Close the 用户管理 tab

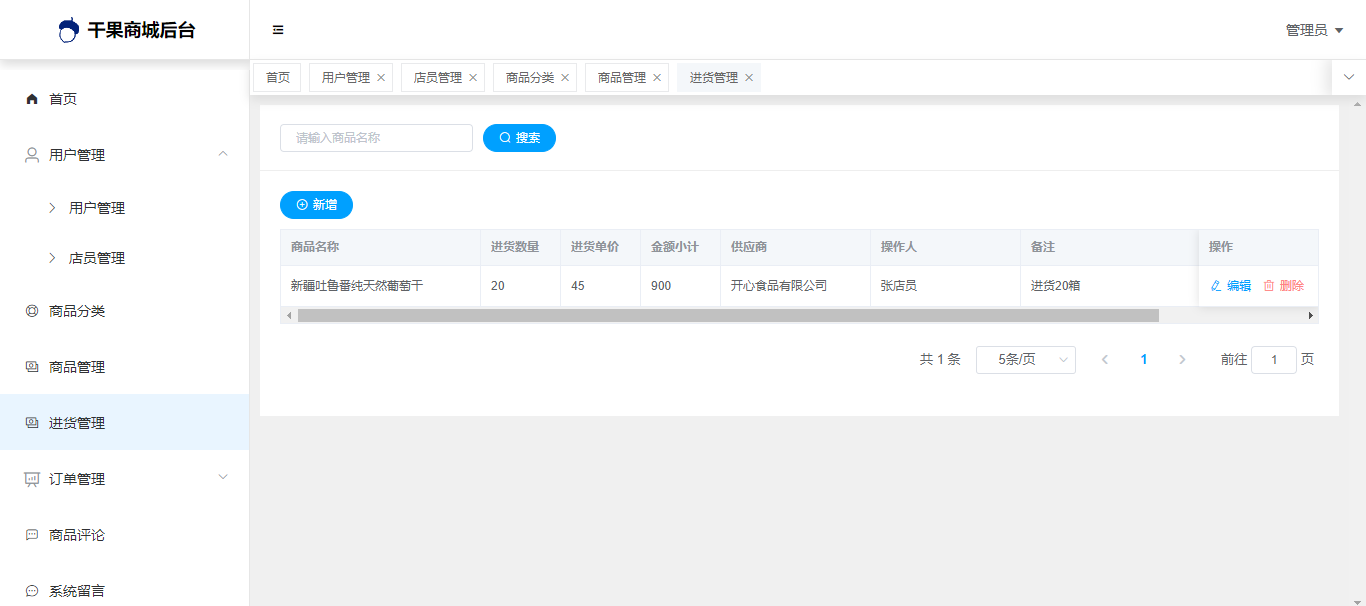pos(381,78)
